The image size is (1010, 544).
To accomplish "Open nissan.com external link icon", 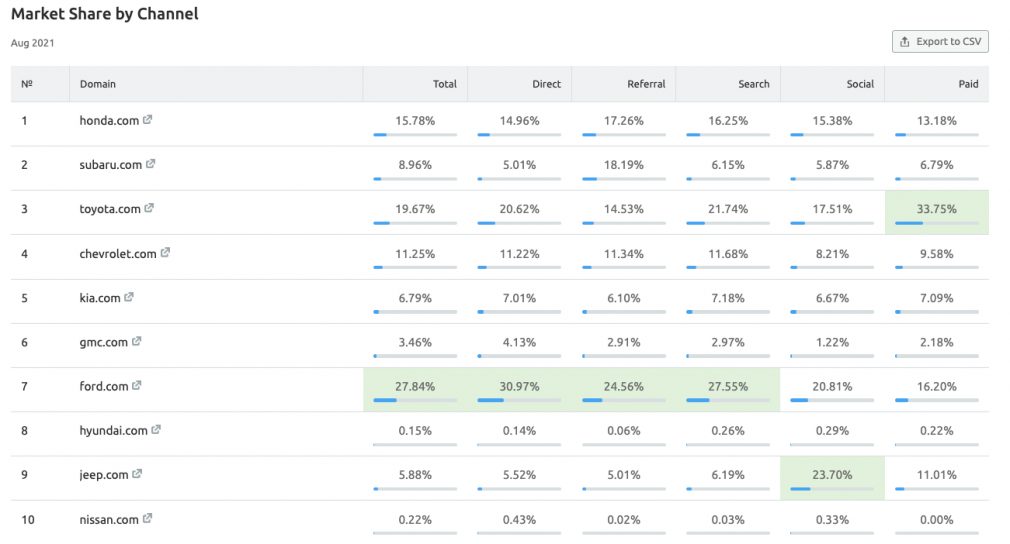I will 148,518.
